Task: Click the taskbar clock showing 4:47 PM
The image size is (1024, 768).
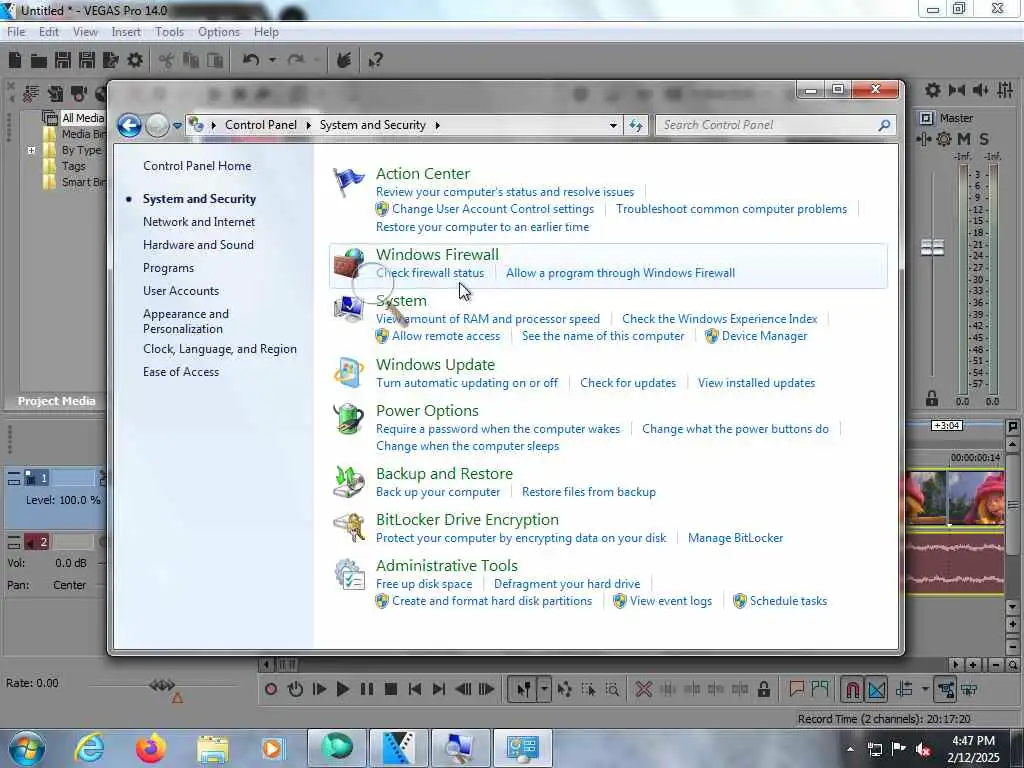Action: pyautogui.click(x=973, y=749)
